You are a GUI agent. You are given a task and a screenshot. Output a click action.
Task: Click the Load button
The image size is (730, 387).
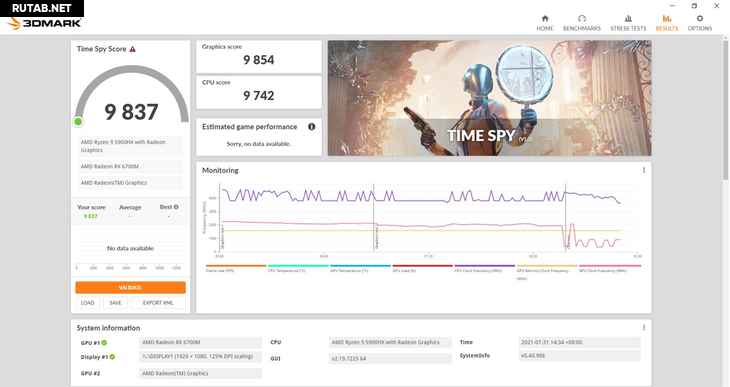pos(88,303)
